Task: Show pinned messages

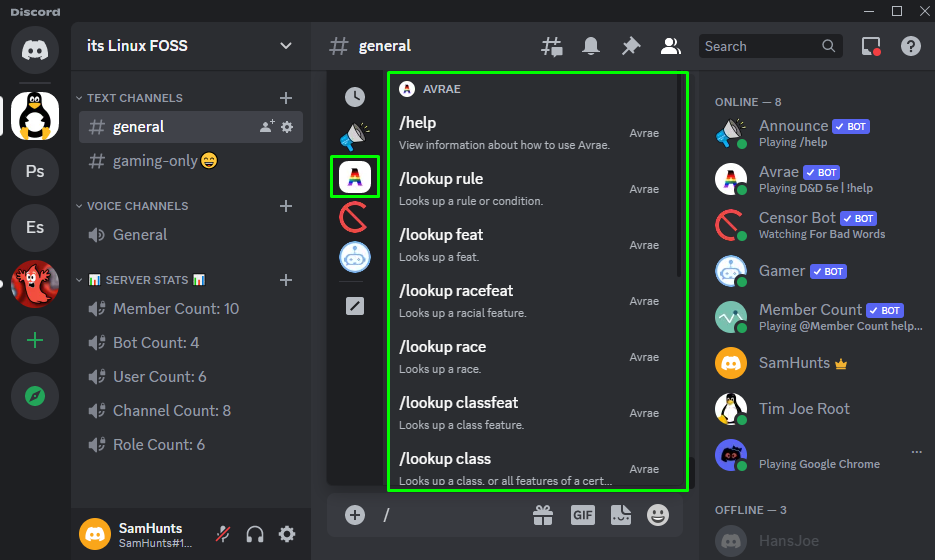Action: 630,47
